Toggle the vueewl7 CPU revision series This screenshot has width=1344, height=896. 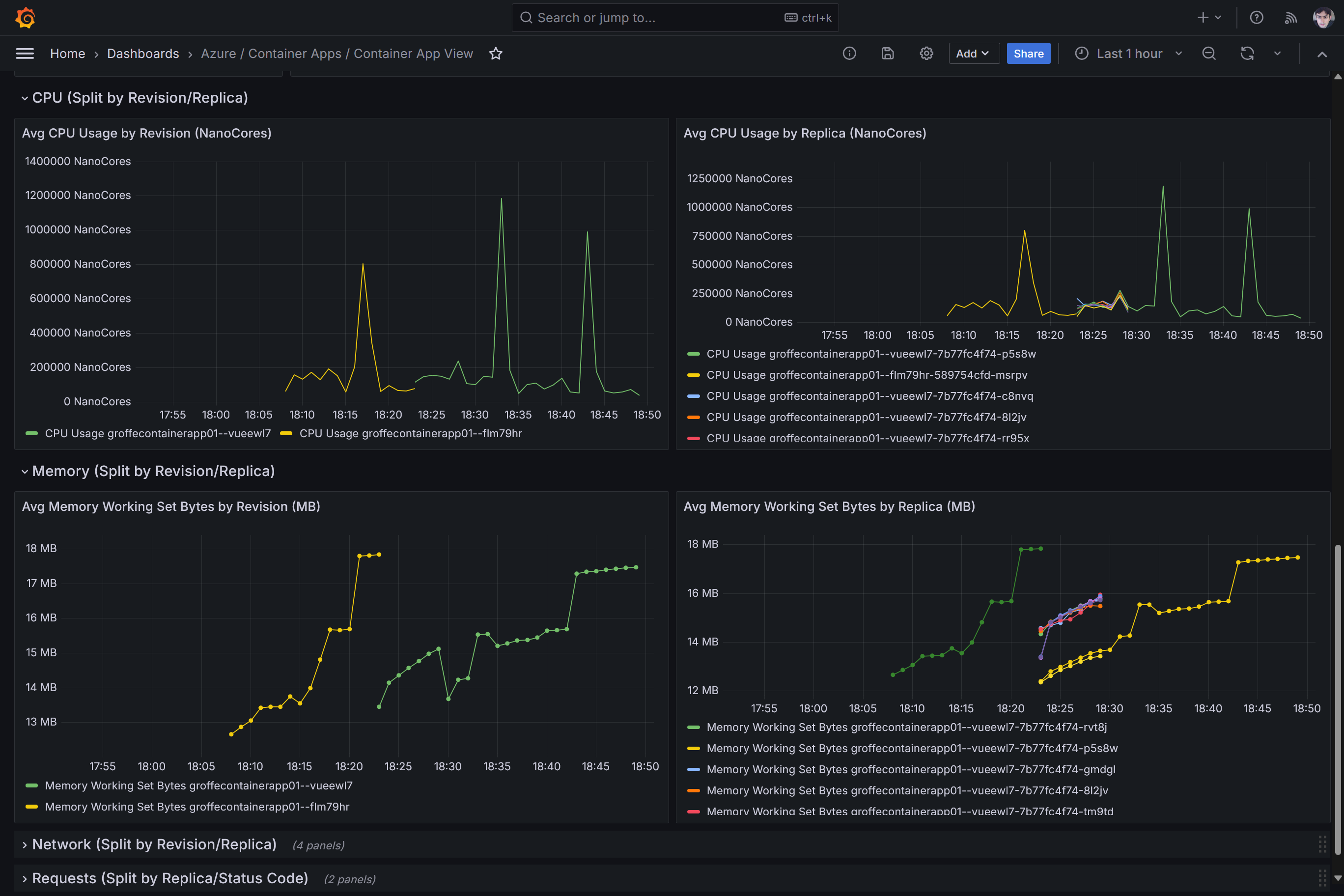point(158,434)
